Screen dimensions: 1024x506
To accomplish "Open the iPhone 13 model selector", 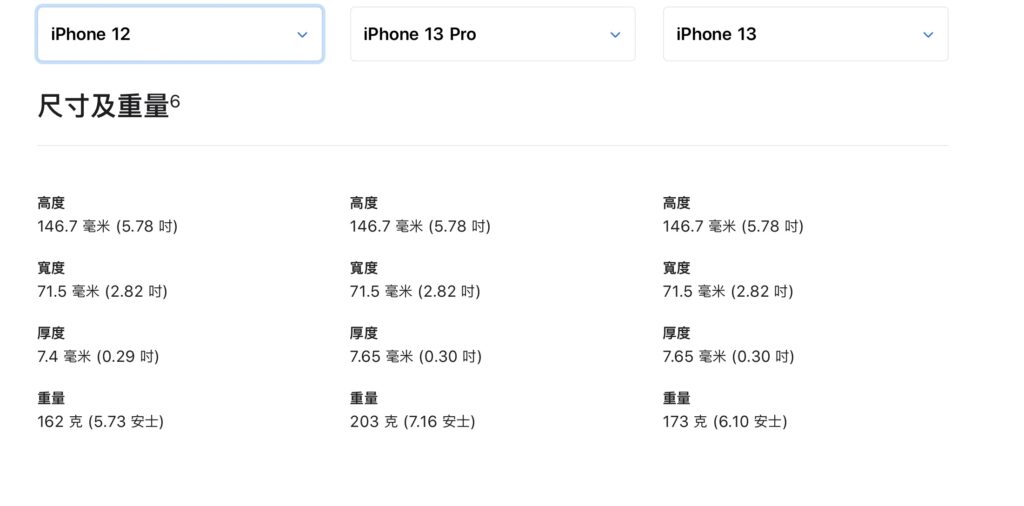I will click(x=805, y=34).
